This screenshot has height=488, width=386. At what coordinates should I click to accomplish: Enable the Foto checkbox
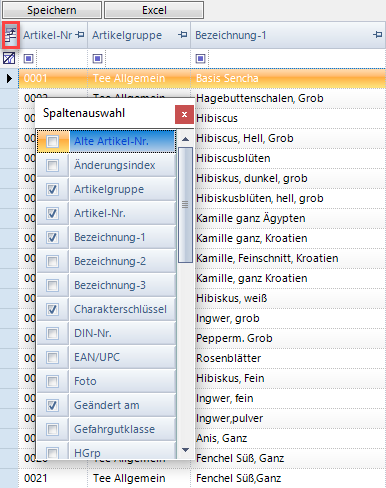pos(52,381)
